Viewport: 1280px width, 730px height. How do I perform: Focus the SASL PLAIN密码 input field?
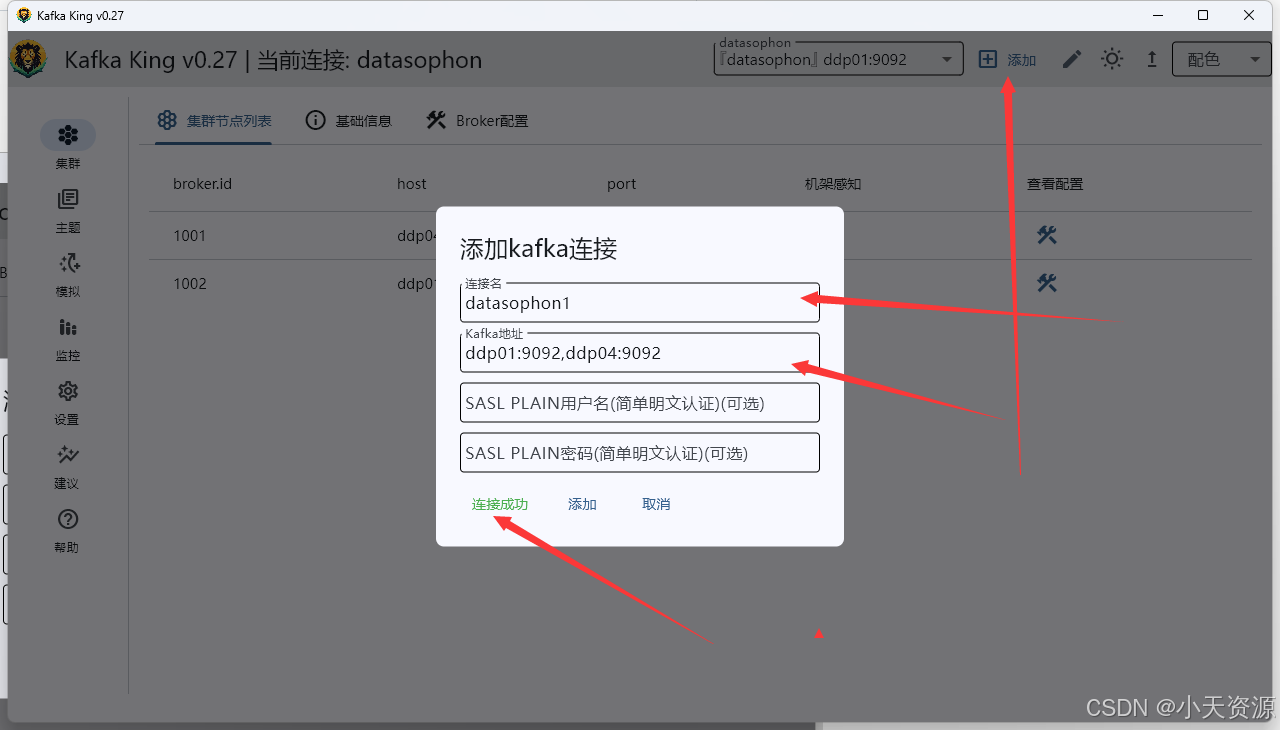(x=640, y=453)
